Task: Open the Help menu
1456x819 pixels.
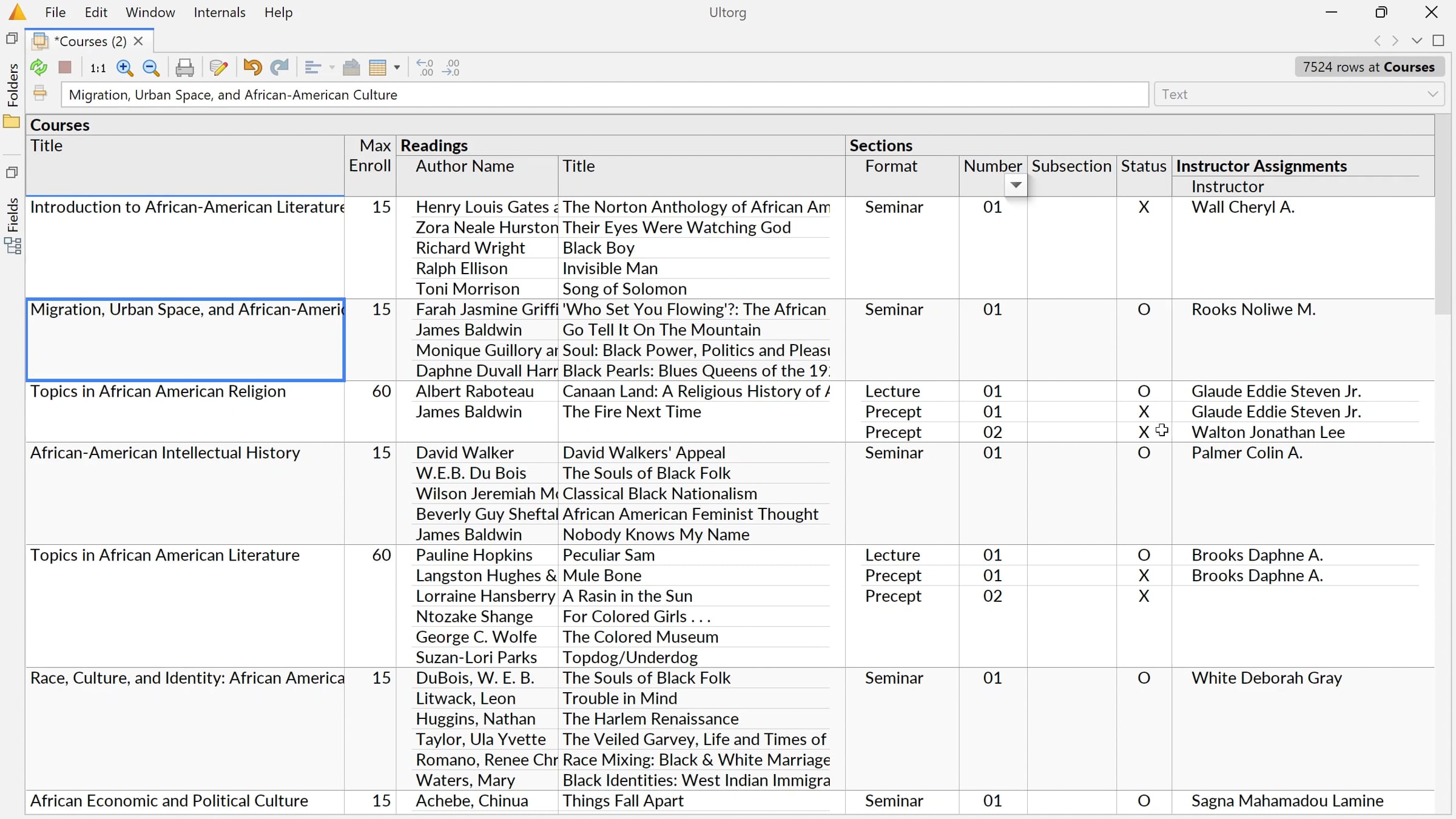Action: click(x=278, y=12)
